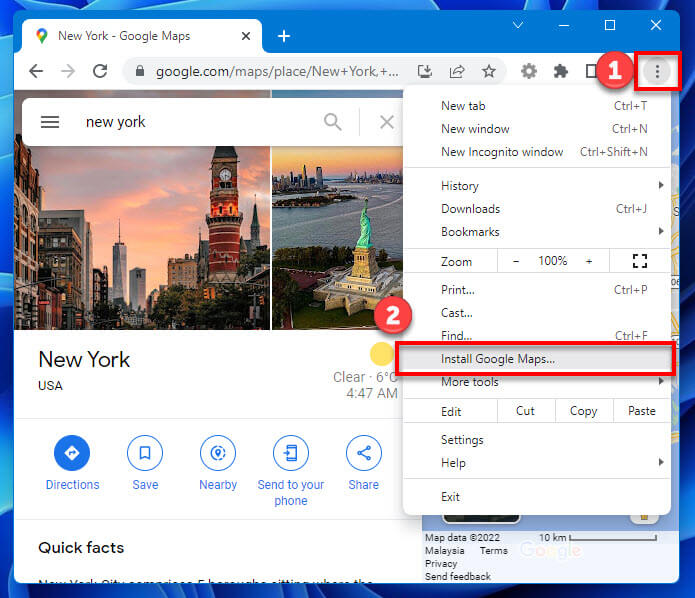The image size is (695, 598).
Task: Select New window from Chrome menu
Action: [537, 129]
